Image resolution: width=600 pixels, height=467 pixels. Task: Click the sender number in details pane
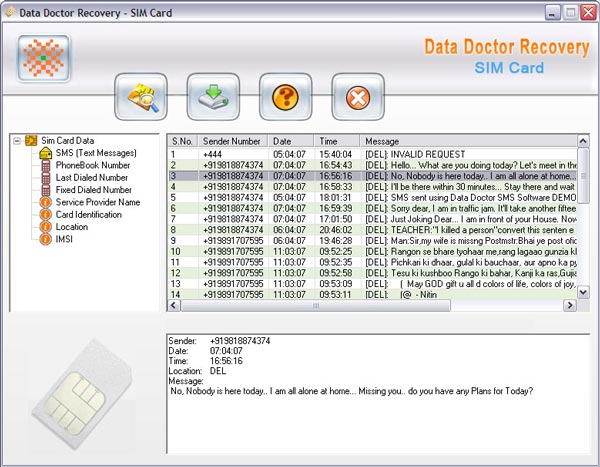click(240, 341)
